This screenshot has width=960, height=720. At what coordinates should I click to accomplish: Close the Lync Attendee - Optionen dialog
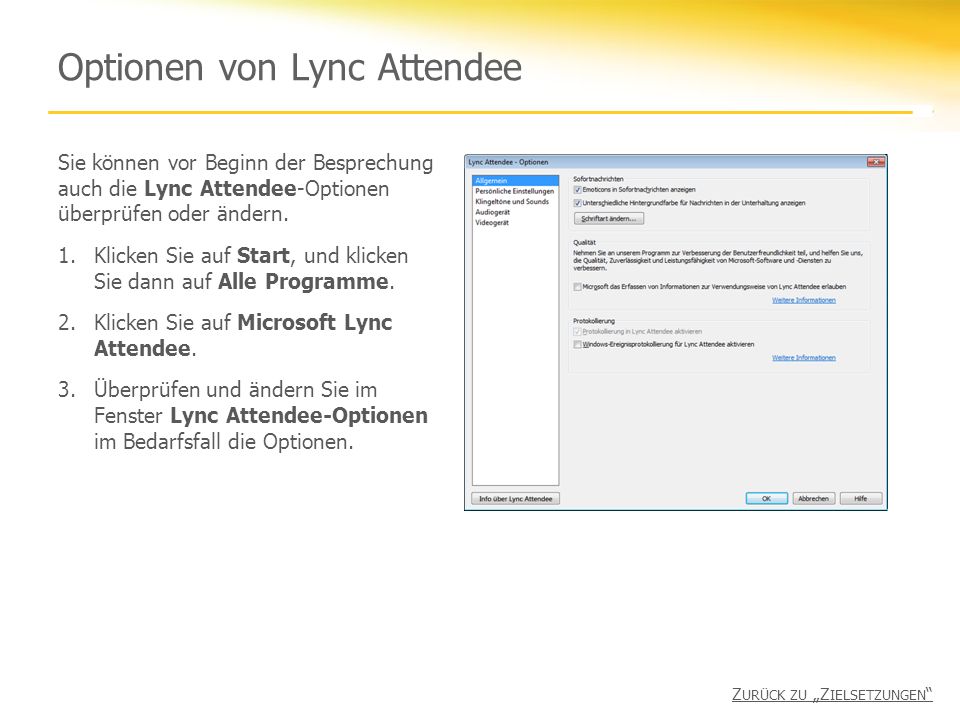pos(876,162)
